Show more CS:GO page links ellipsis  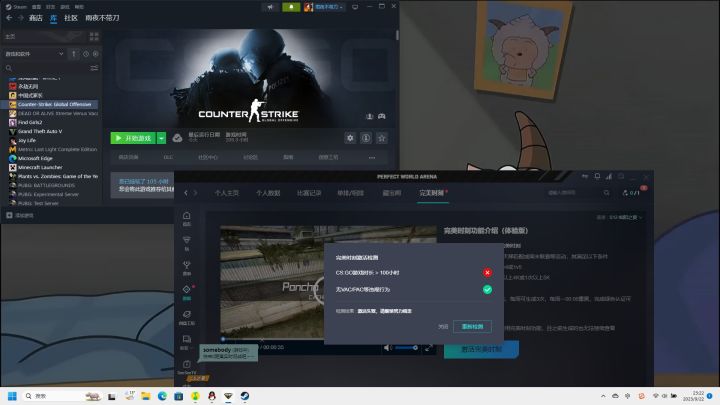pyautogui.click(x=371, y=158)
